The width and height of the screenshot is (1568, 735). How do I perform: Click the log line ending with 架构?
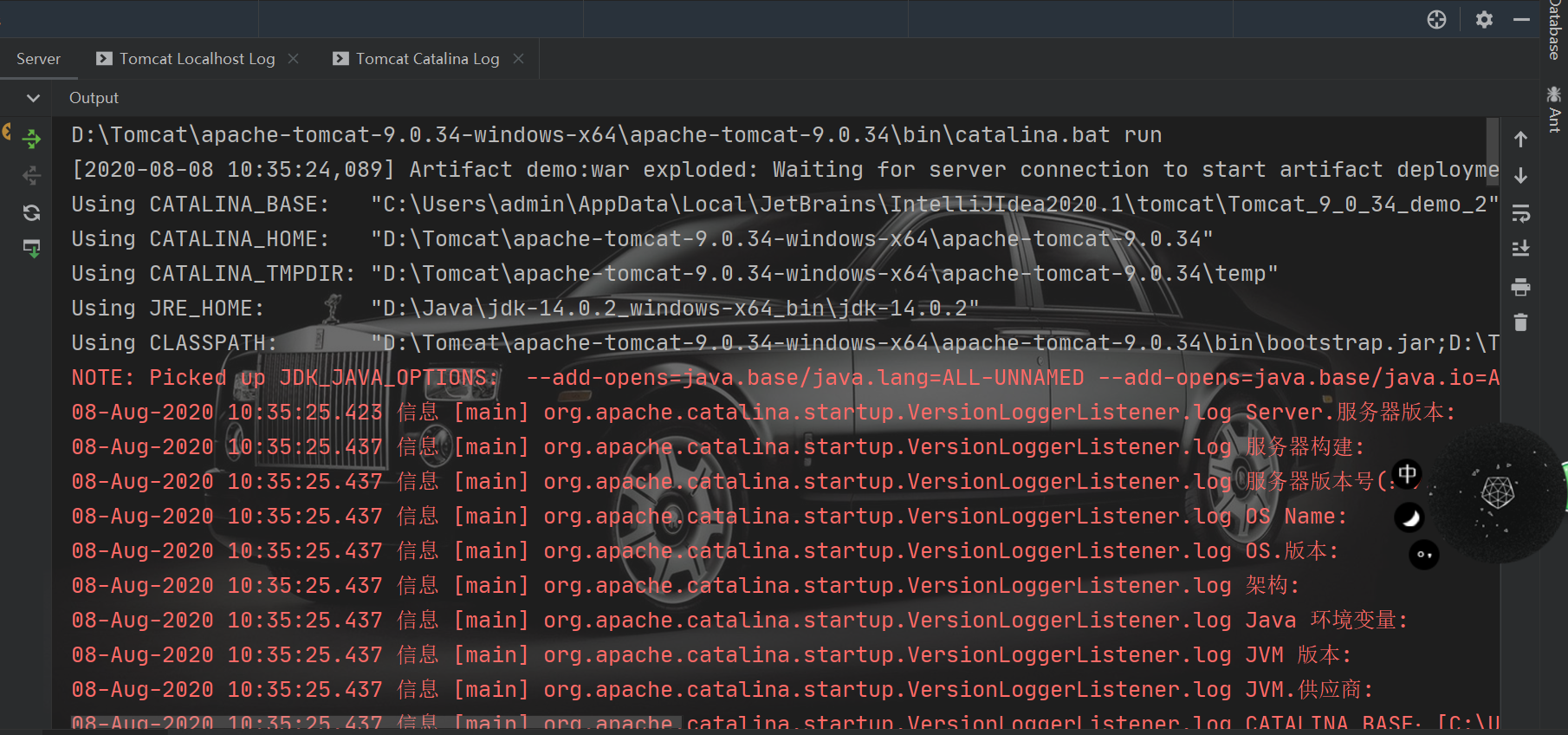[686, 586]
